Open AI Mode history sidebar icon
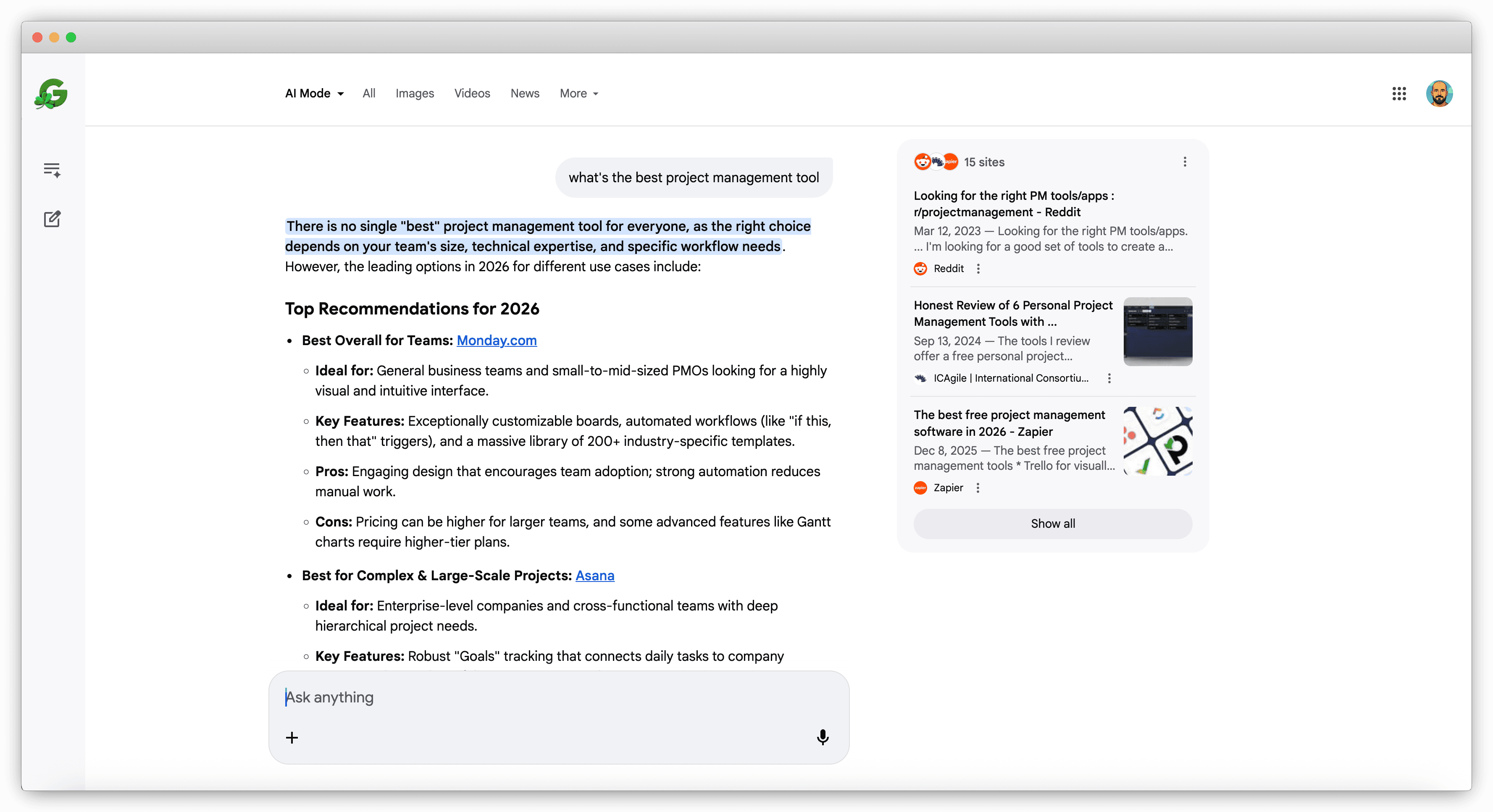 pyautogui.click(x=52, y=170)
